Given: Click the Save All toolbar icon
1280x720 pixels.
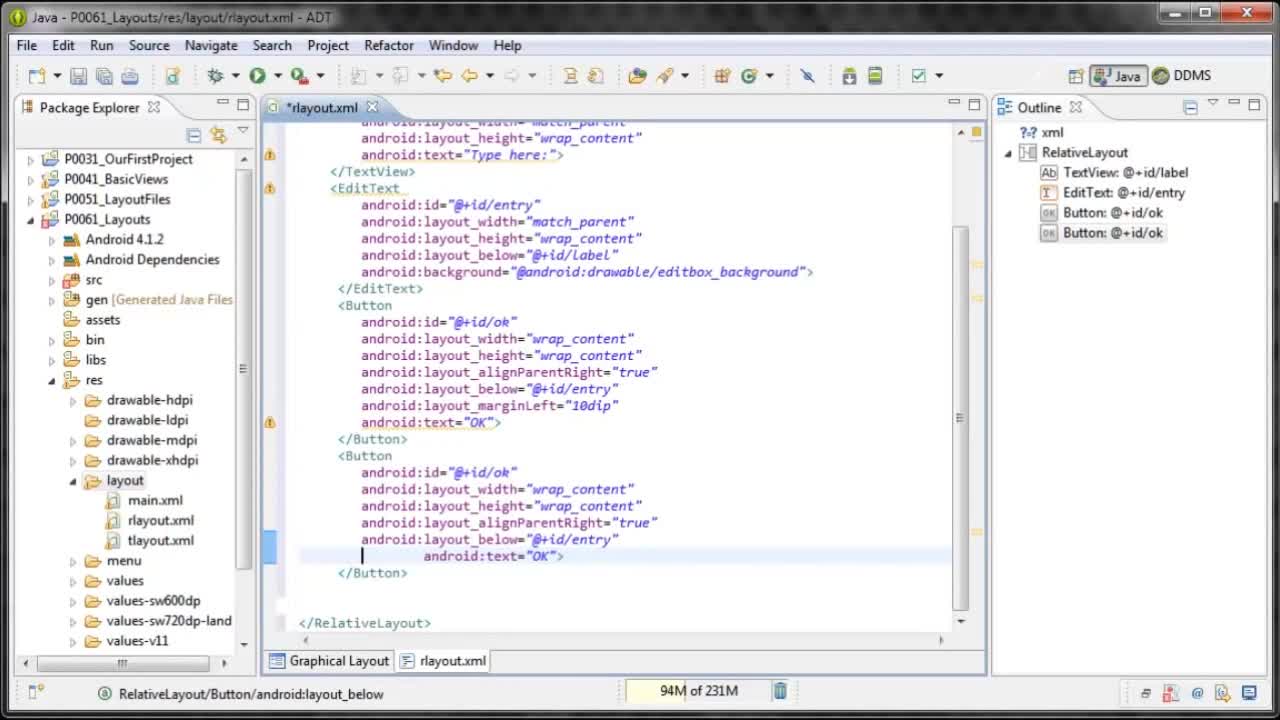Looking at the screenshot, I should [x=104, y=76].
